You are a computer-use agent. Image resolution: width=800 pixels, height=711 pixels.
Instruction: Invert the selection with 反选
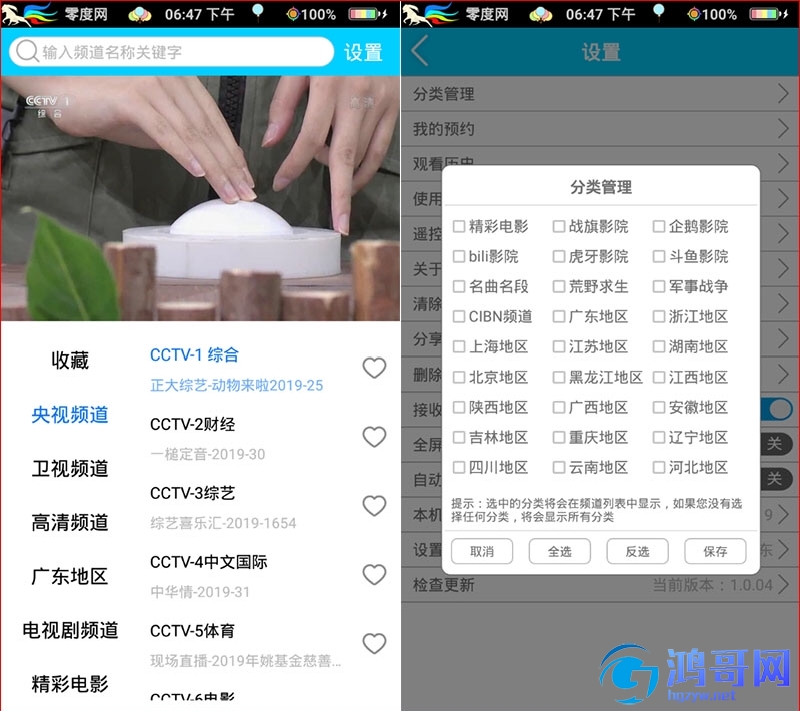coord(637,551)
